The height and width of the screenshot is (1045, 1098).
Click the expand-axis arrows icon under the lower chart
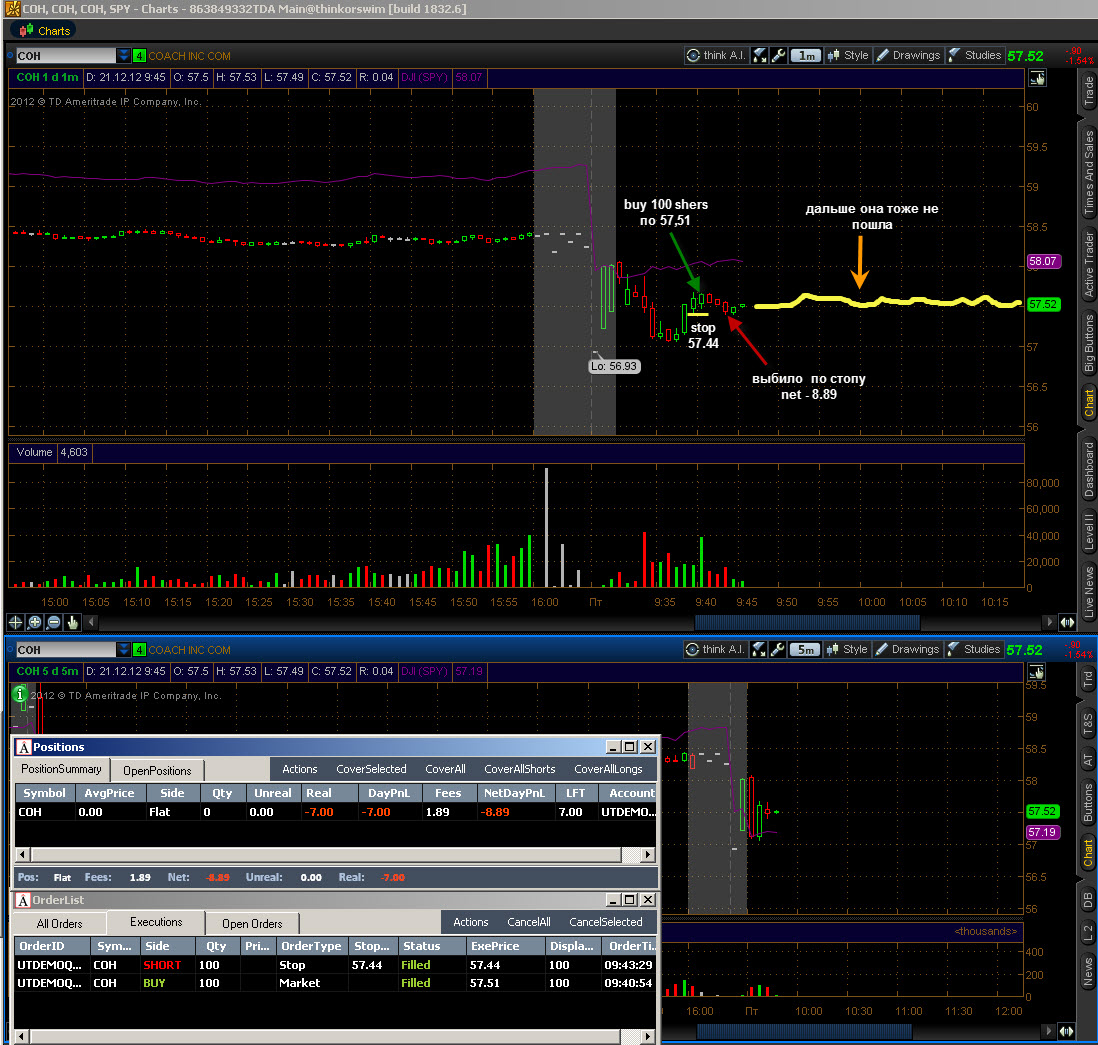1066,1030
